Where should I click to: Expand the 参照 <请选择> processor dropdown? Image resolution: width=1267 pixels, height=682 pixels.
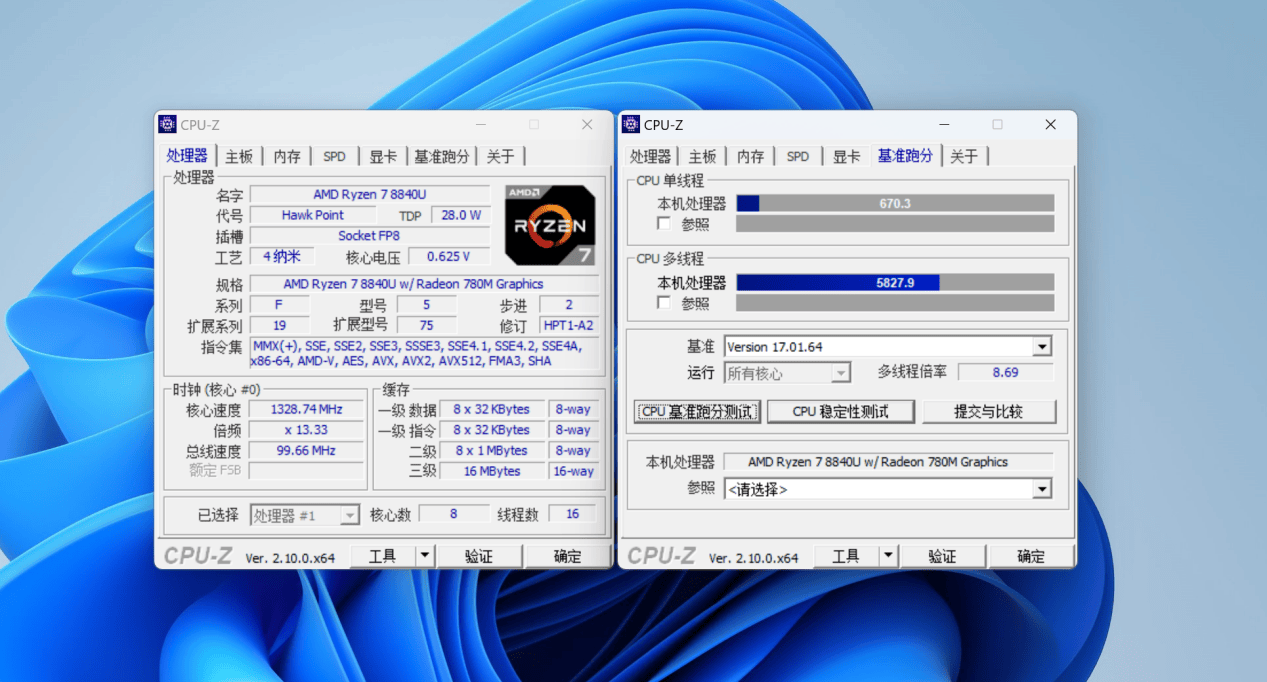pos(1042,489)
